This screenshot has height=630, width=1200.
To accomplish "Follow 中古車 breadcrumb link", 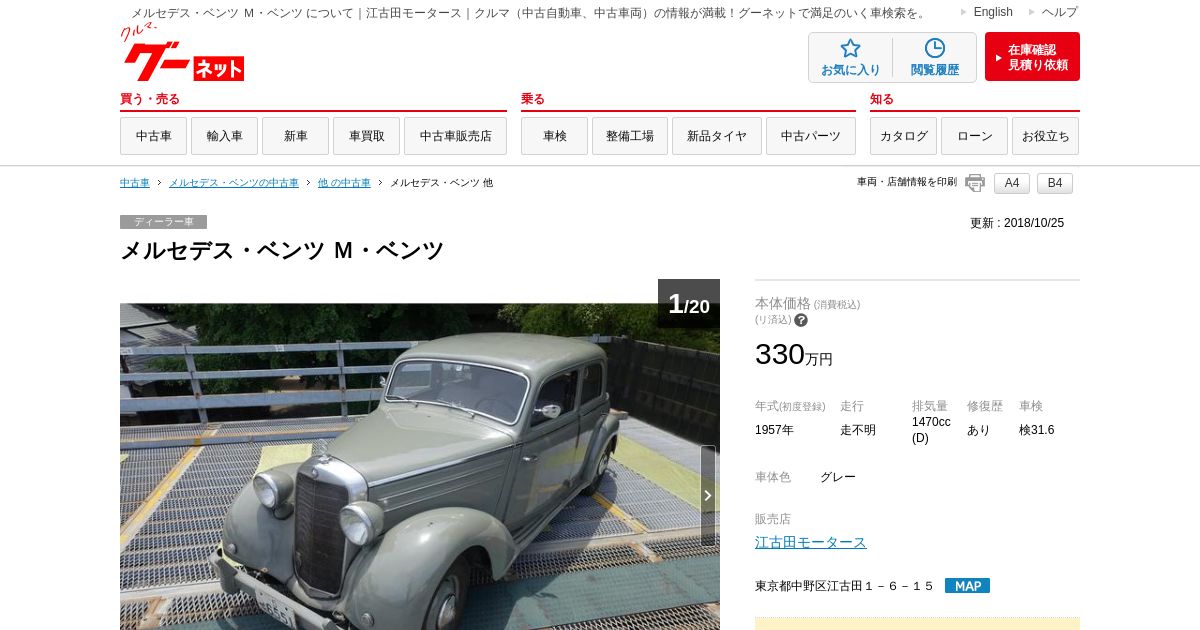I will pos(135,183).
